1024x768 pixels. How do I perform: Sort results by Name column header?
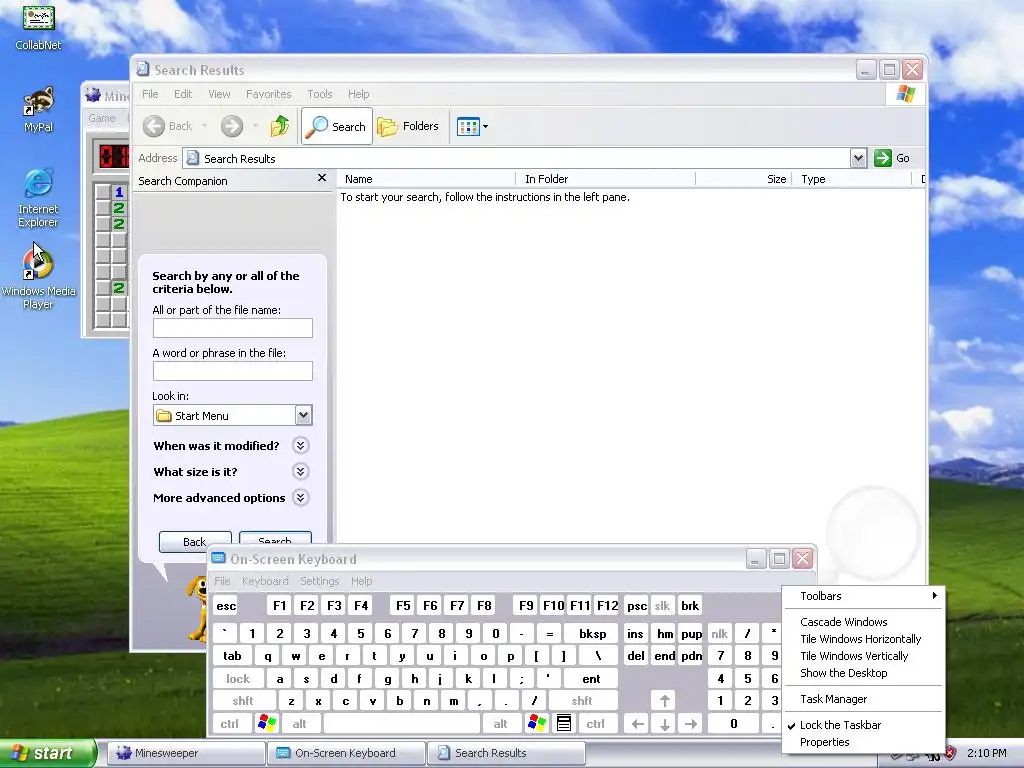[426, 179]
